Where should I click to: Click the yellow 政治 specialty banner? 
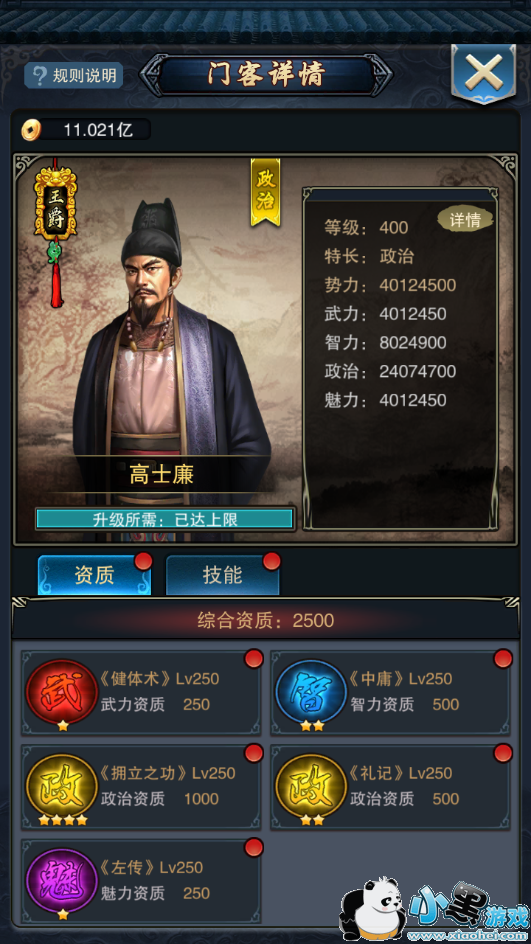[266, 193]
